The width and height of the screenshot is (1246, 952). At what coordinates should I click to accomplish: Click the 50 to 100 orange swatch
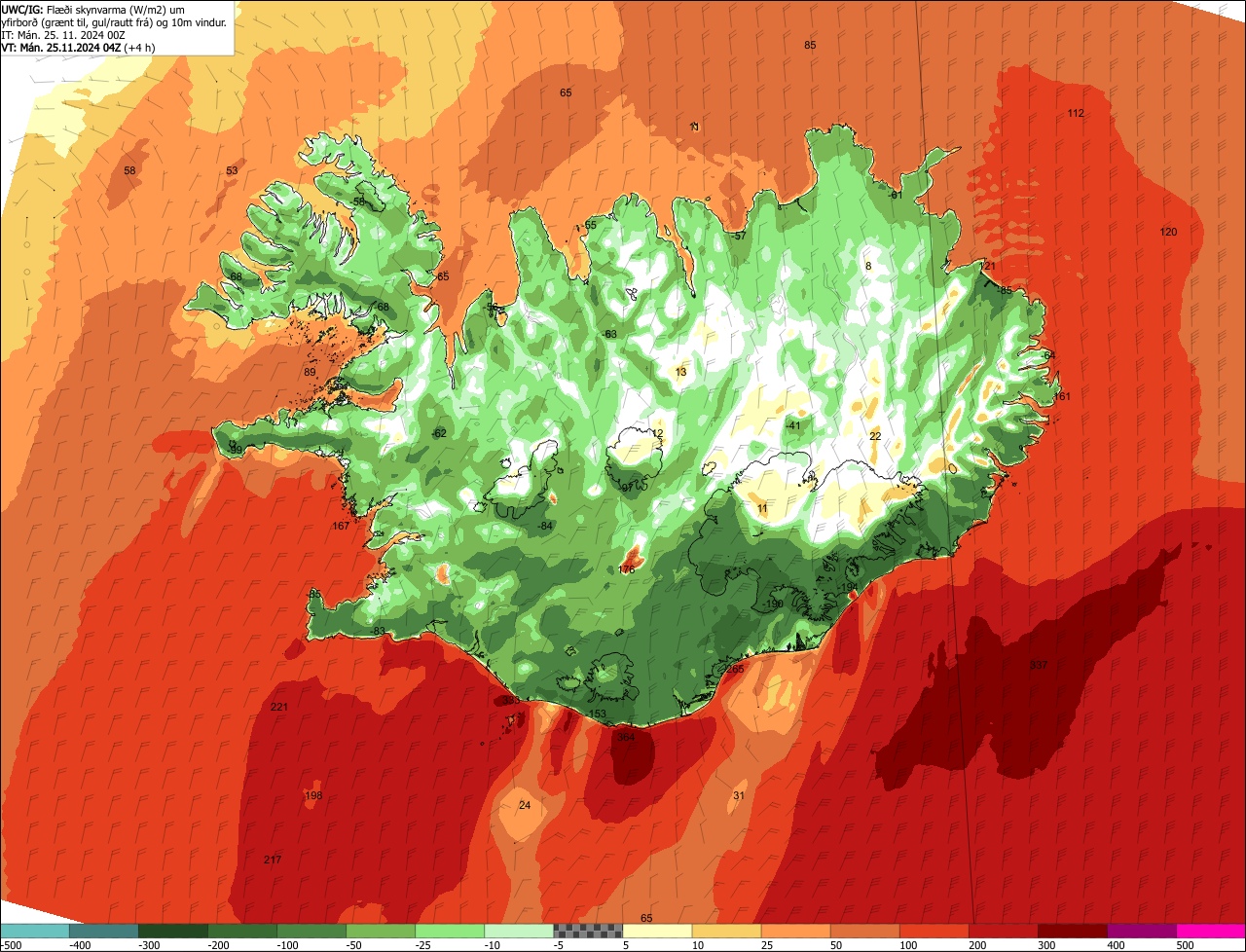[x=863, y=931]
